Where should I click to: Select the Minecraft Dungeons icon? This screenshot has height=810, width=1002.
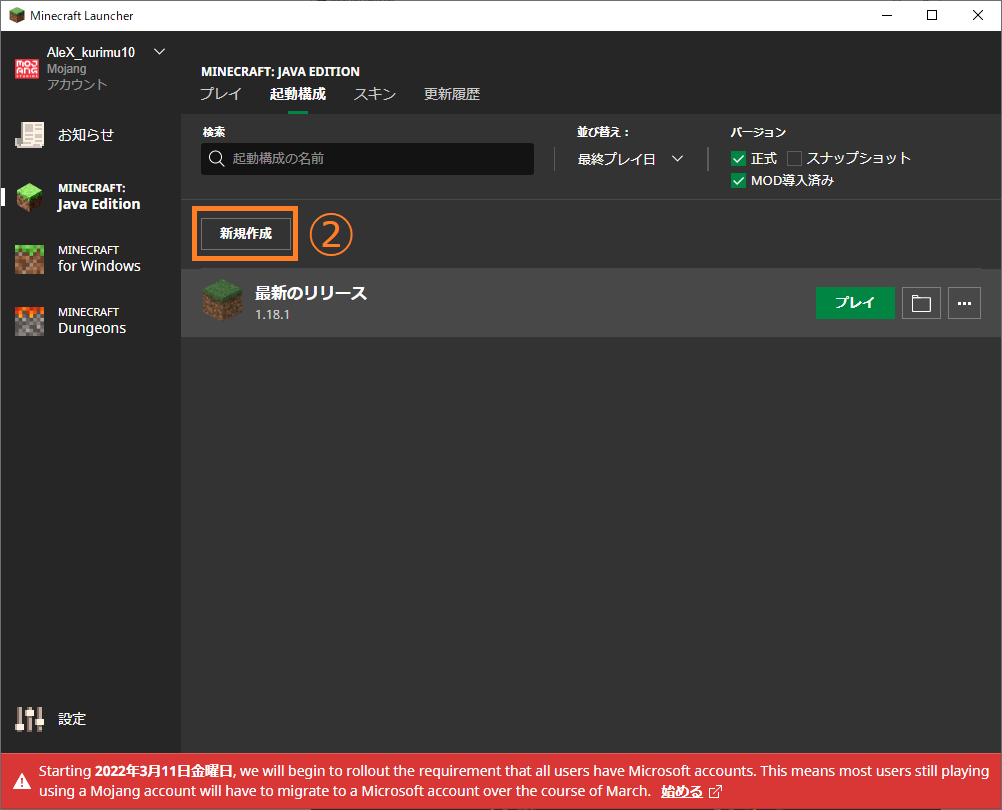click(x=29, y=321)
